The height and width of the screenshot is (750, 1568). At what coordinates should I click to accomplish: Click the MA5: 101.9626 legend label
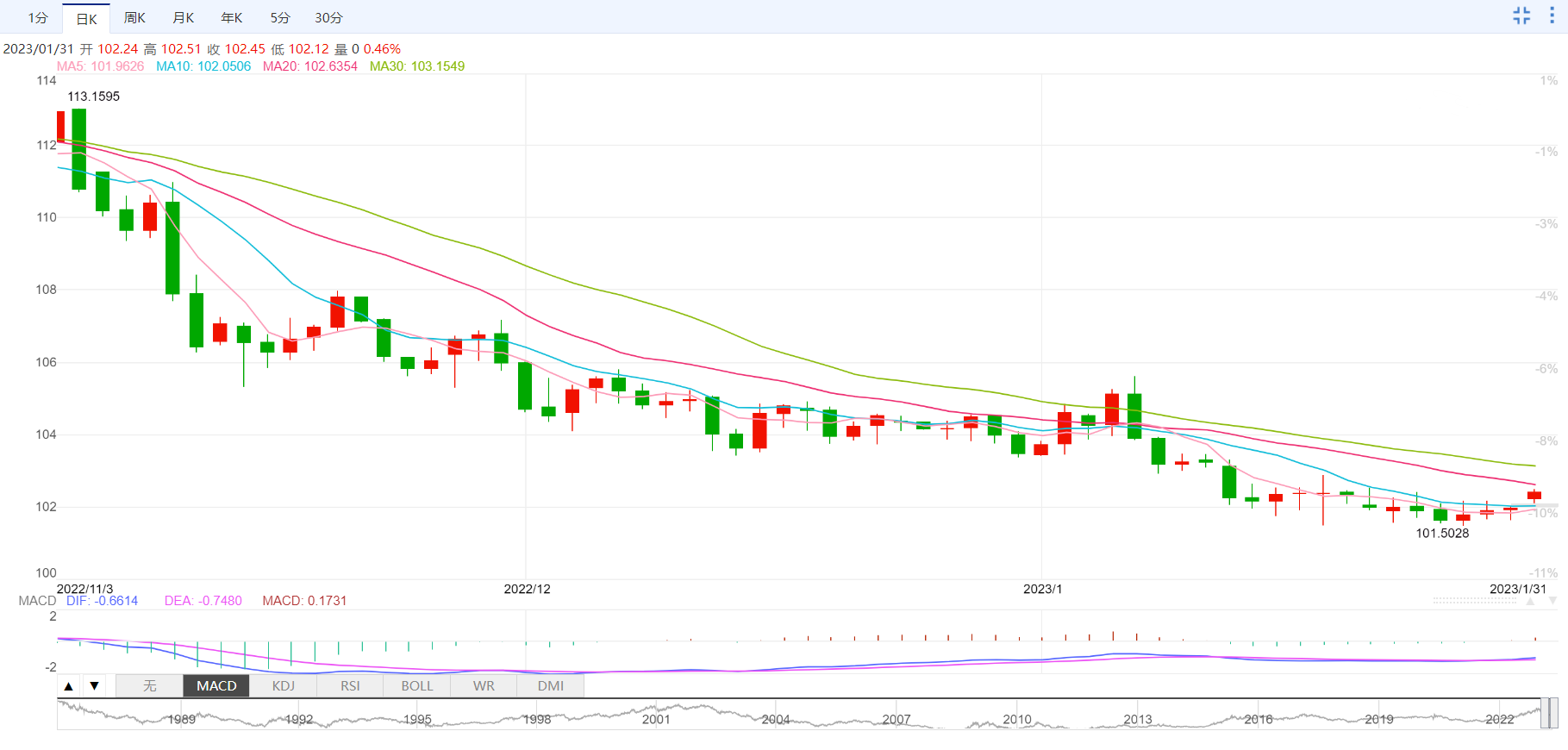101,66
